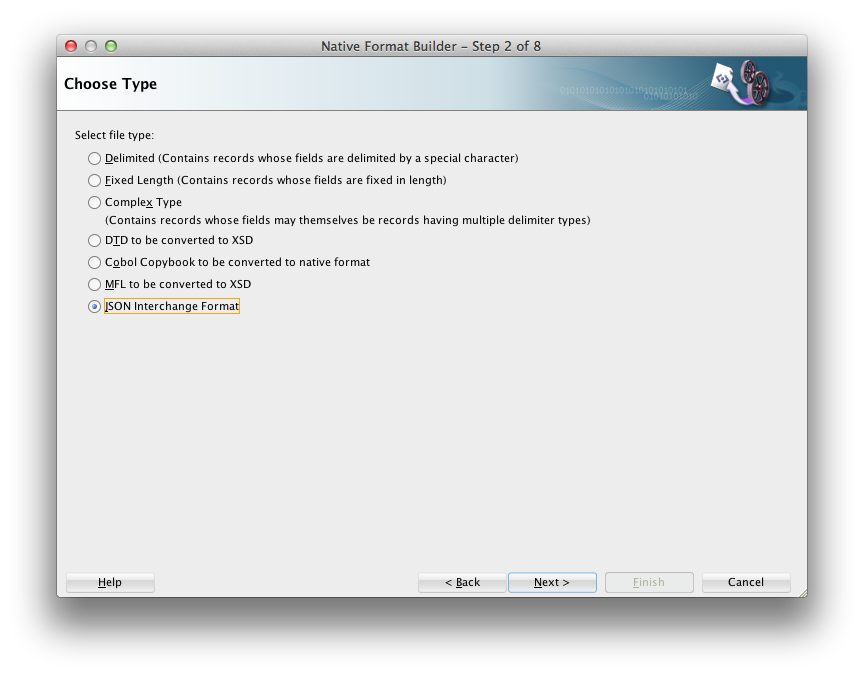Select the Delimited file type option
The width and height of the screenshot is (864, 676).
click(94, 158)
